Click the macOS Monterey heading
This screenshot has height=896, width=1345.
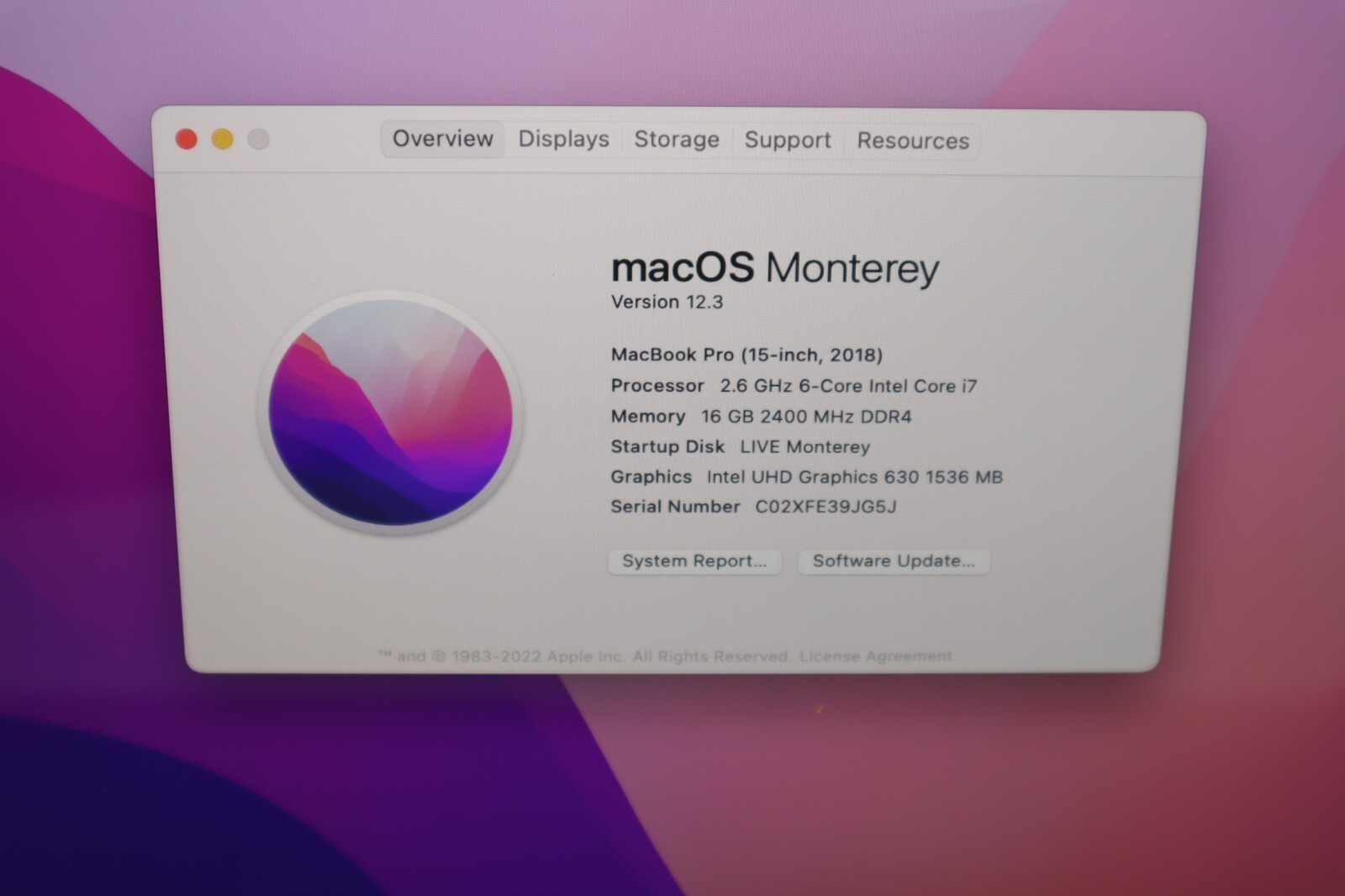coord(775,269)
